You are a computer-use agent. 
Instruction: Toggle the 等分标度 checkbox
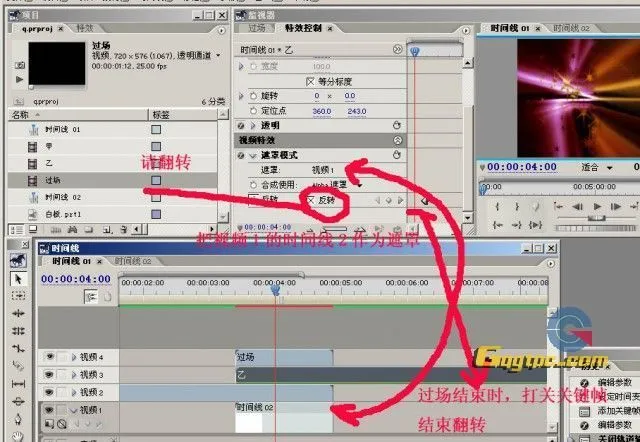pyautogui.click(x=310, y=81)
